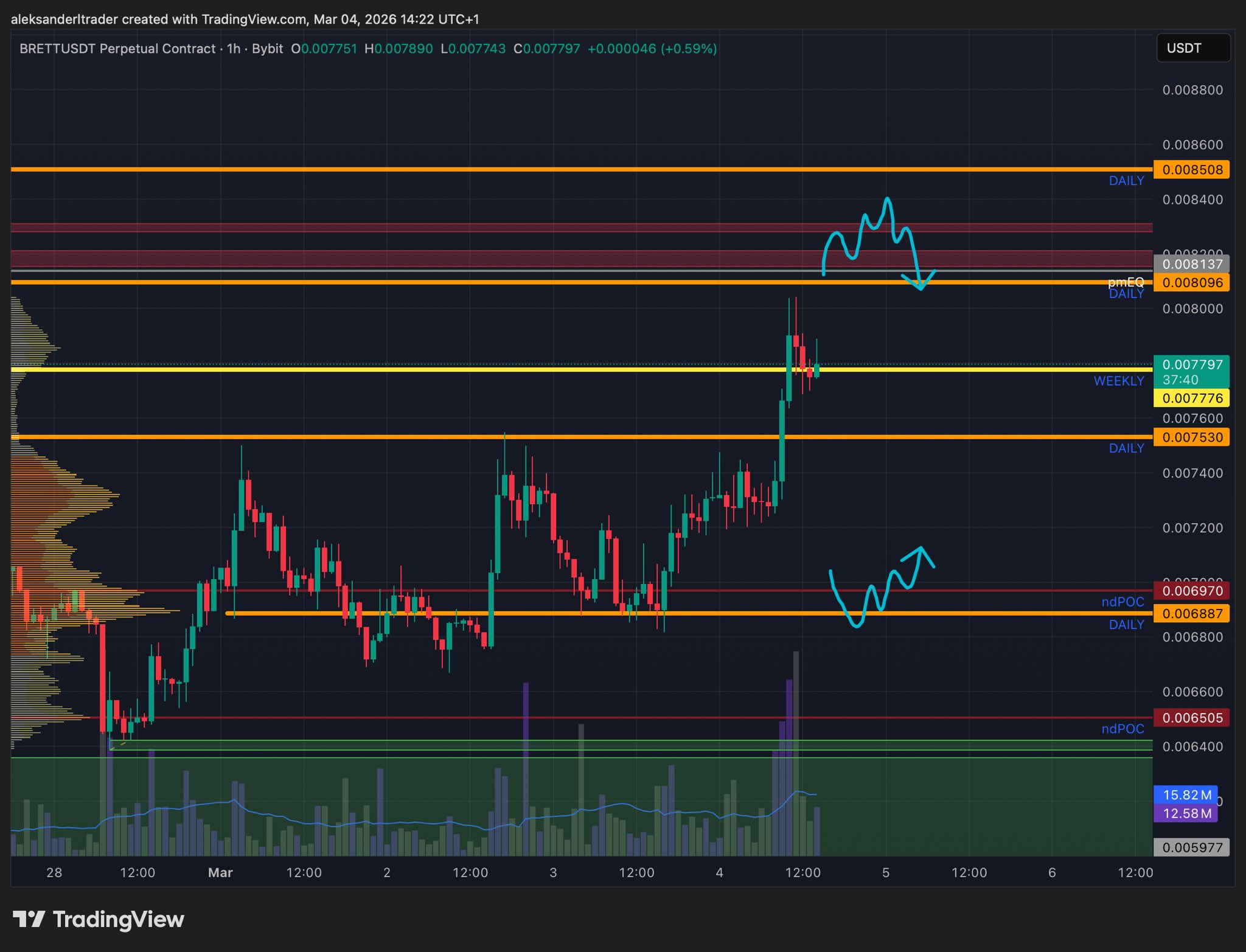Click the pmEQ line label
The width and height of the screenshot is (1246, 952).
(x=1126, y=282)
